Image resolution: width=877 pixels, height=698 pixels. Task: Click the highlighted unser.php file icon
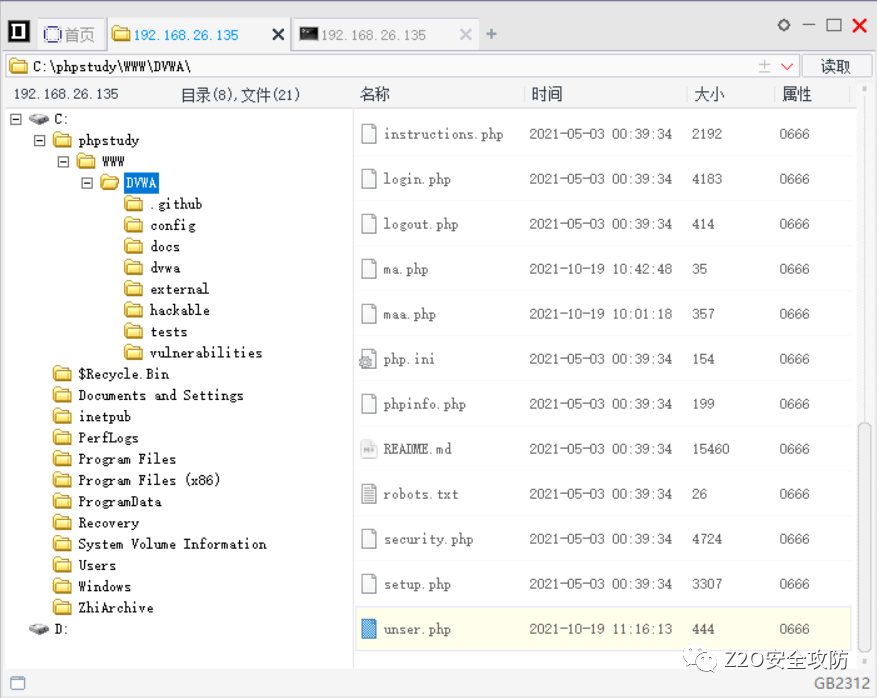click(369, 629)
